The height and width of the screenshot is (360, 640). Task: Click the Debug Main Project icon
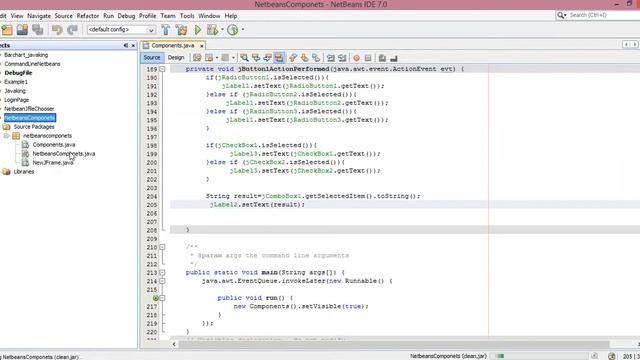[x=212, y=29]
